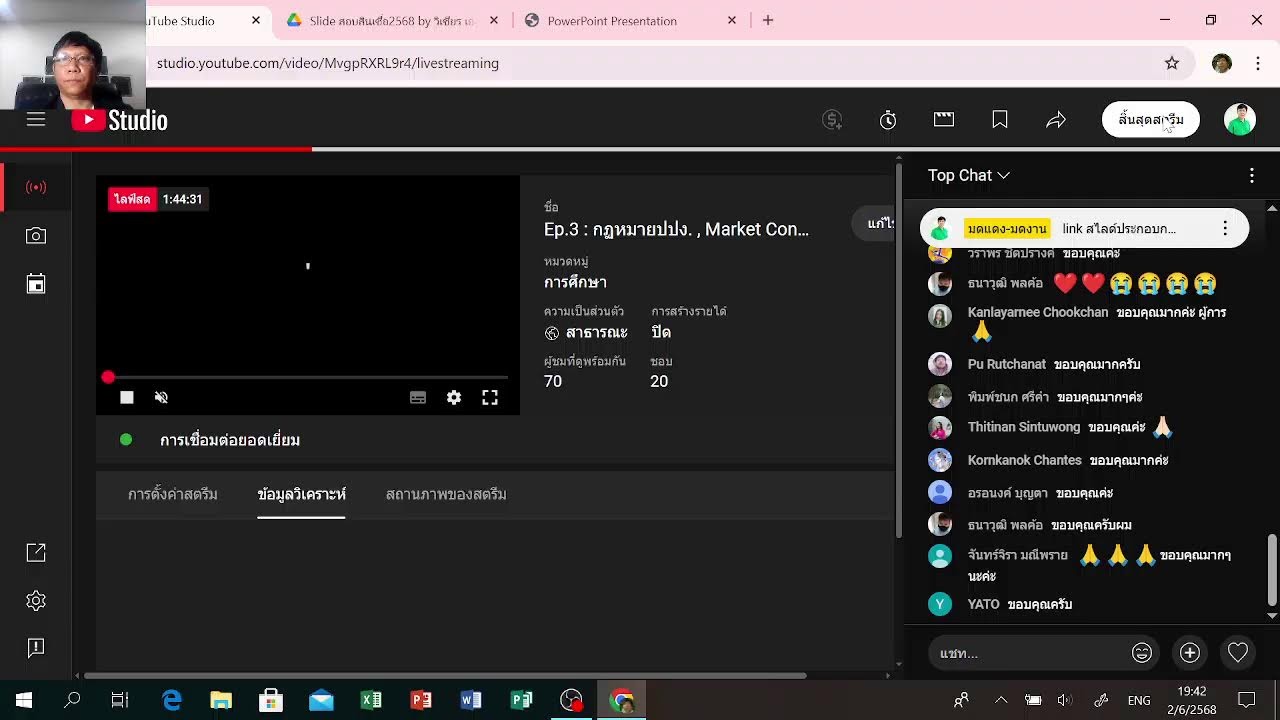Click chat user Kanlayarnee Chookchan
The width and height of the screenshot is (1280, 720).
1037,312
